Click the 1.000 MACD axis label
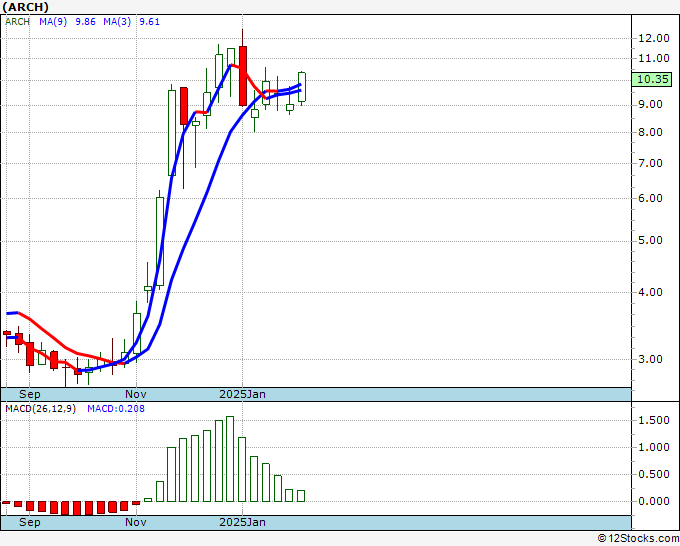 [654, 448]
